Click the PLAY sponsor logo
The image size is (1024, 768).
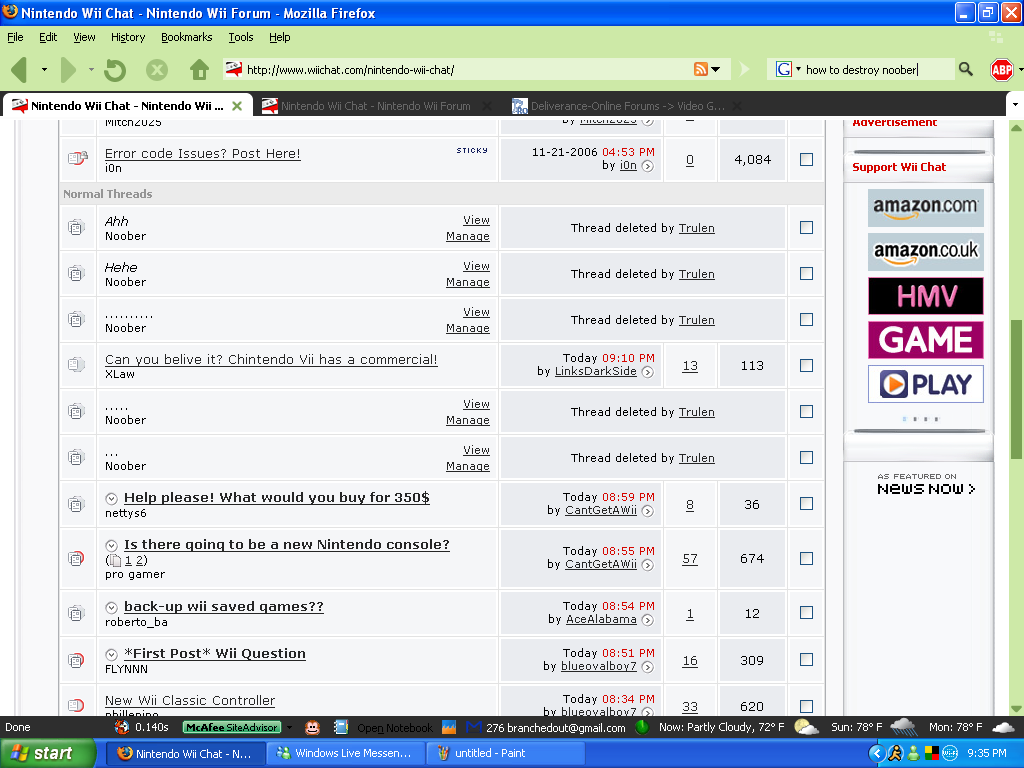pos(925,384)
